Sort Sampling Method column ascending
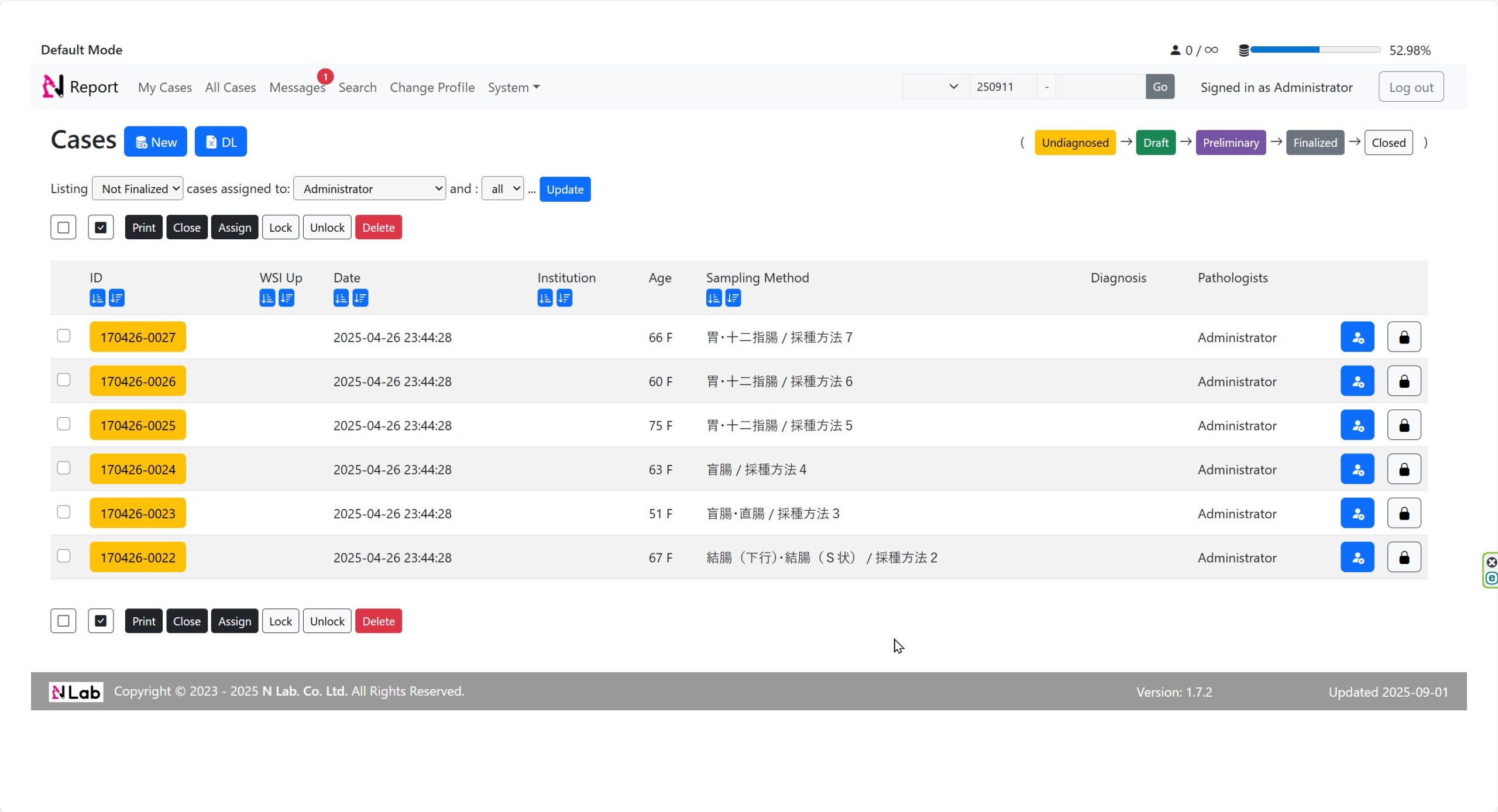Viewport: 1498px width, 812px height. (714, 298)
